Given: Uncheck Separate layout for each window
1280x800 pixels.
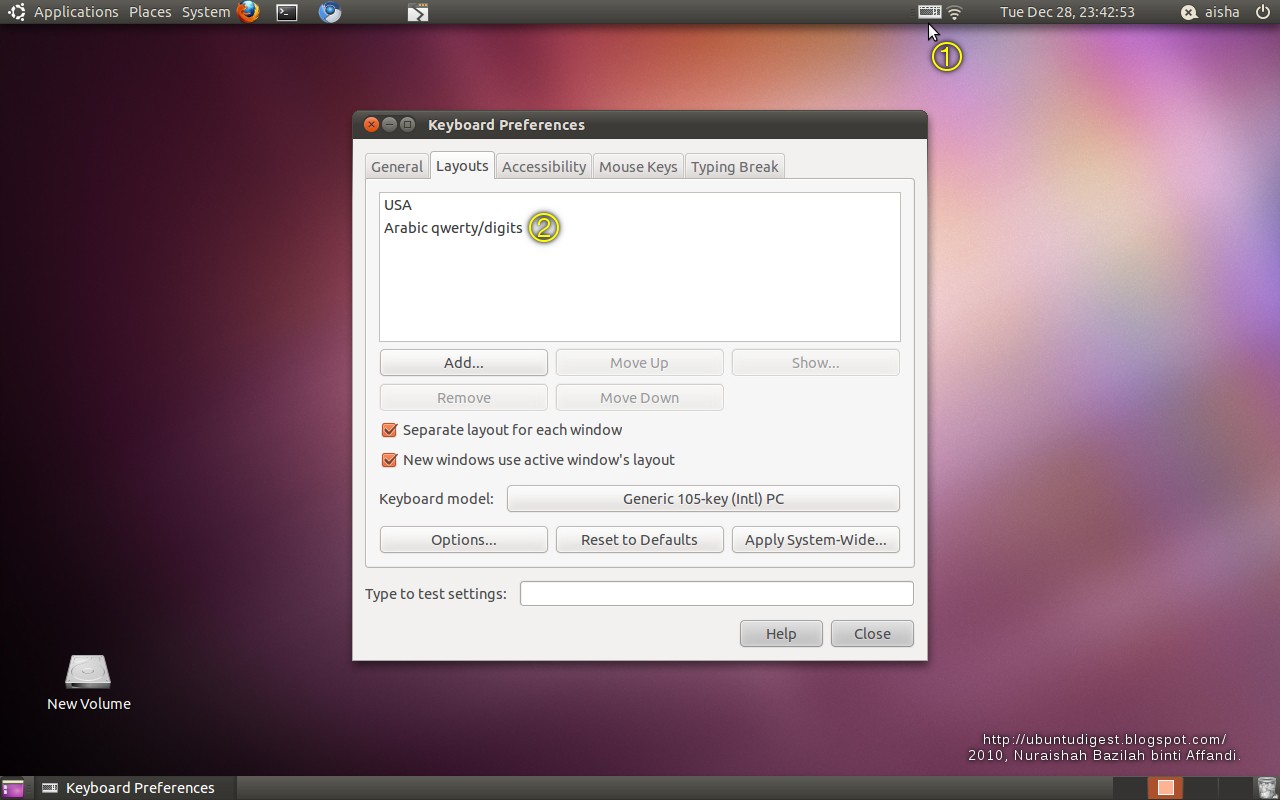Looking at the screenshot, I should tap(389, 430).
